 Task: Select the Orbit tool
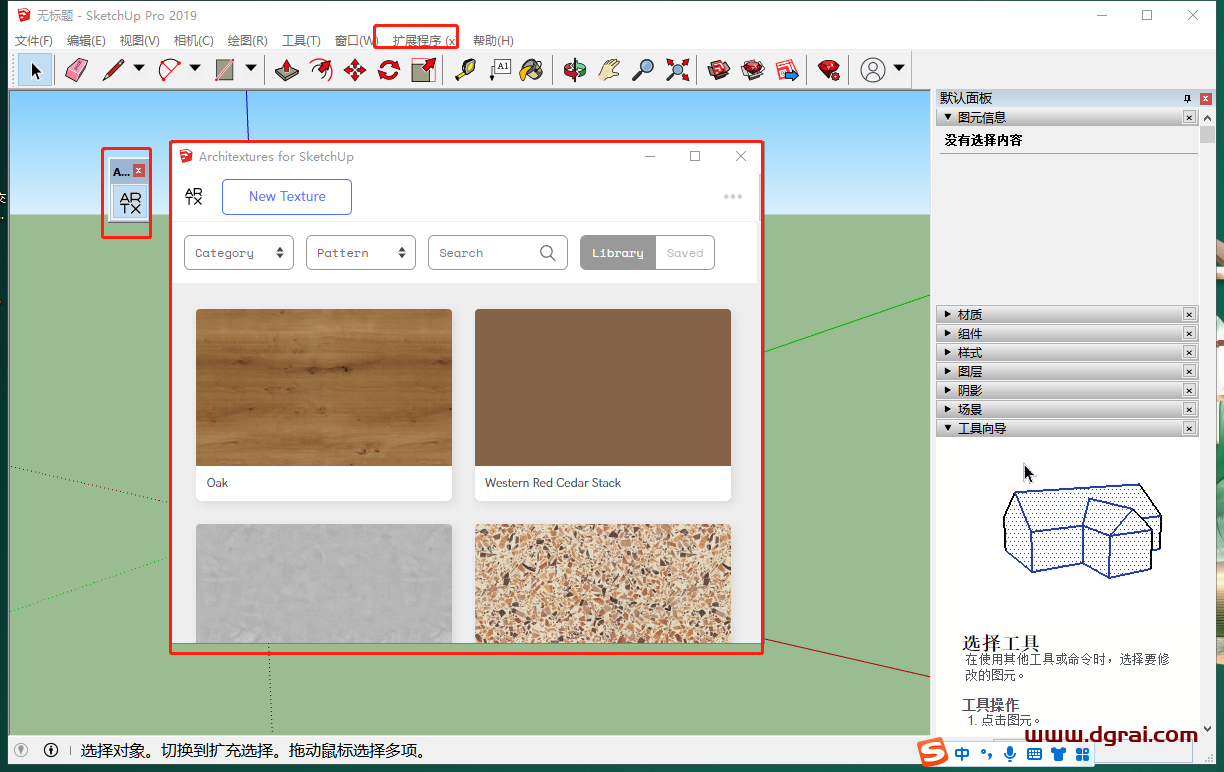coord(573,69)
